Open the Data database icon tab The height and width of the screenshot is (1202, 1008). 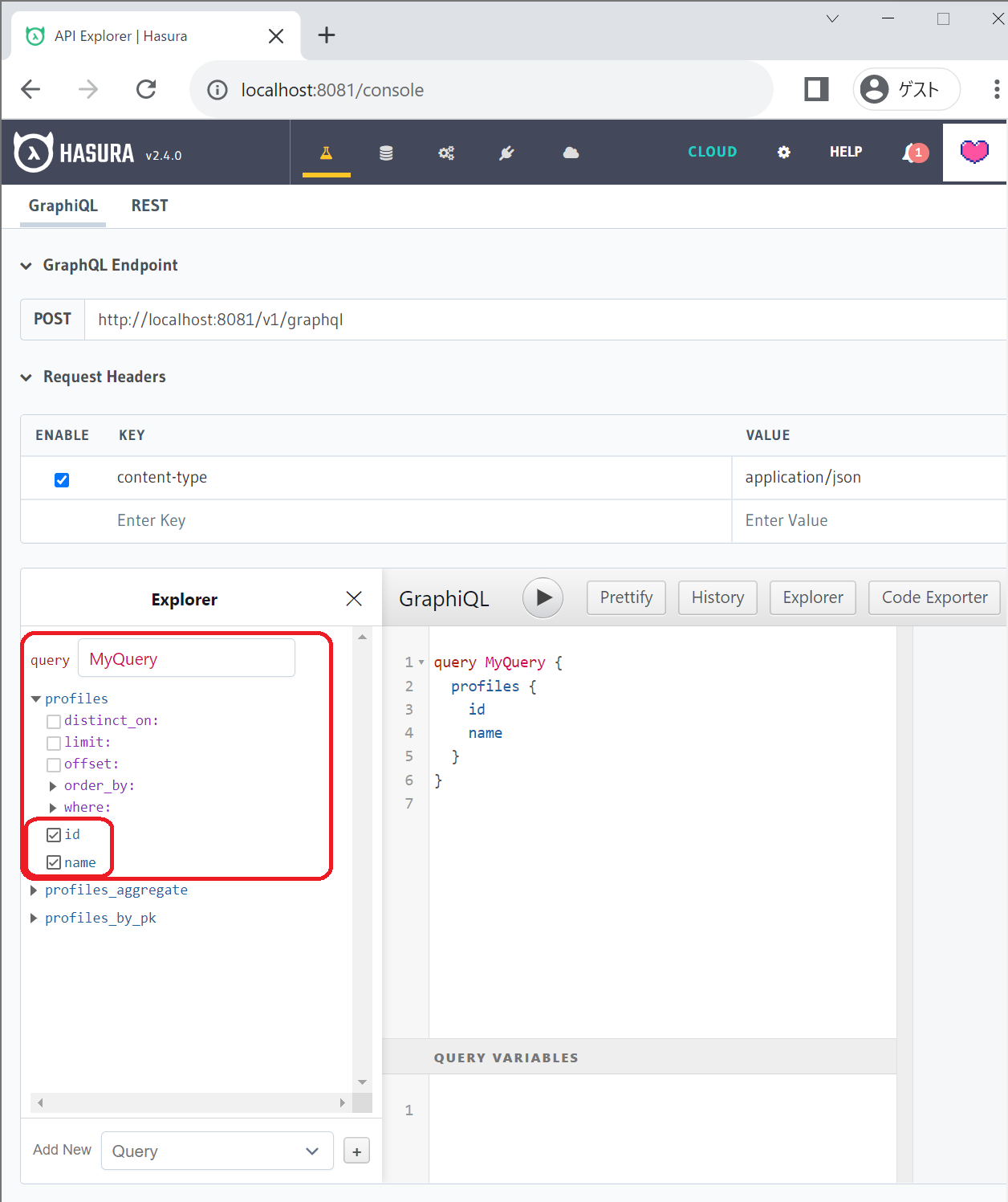pos(386,153)
